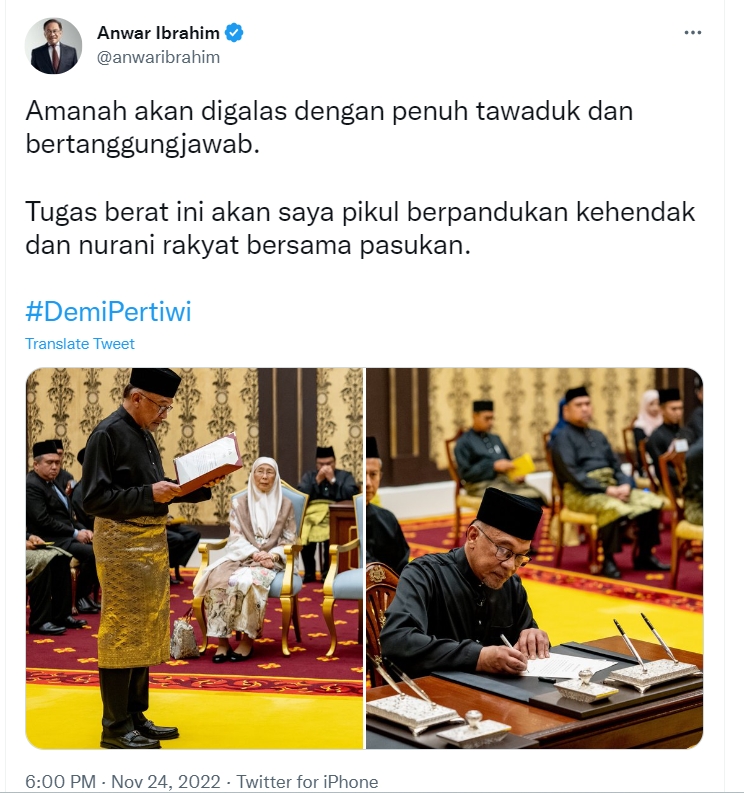Image resolution: width=744 pixels, height=793 pixels.
Task: Click the songkok of the man signing
Action: pyautogui.click(x=509, y=513)
